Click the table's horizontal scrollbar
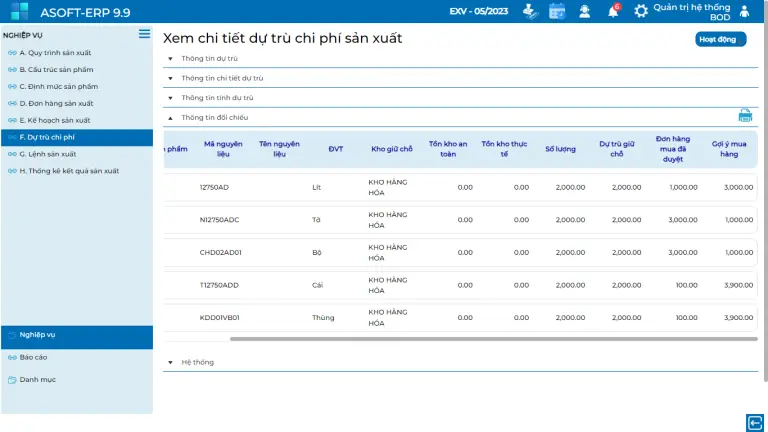This screenshot has width=768, height=432. (x=493, y=339)
